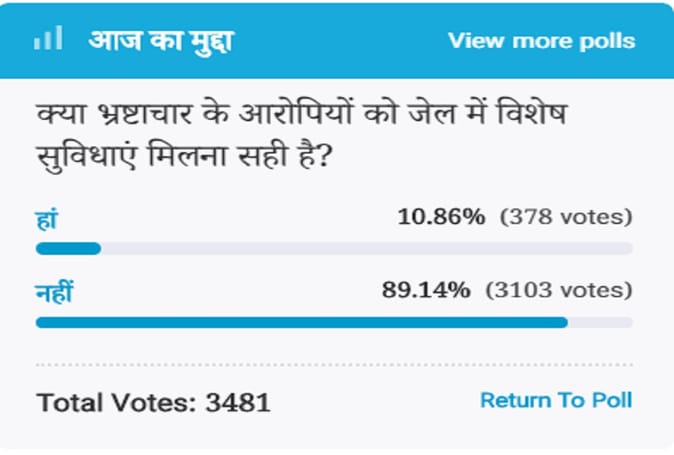Click the आज का मुद्दा header title
The width and height of the screenshot is (674, 455).
161,42
